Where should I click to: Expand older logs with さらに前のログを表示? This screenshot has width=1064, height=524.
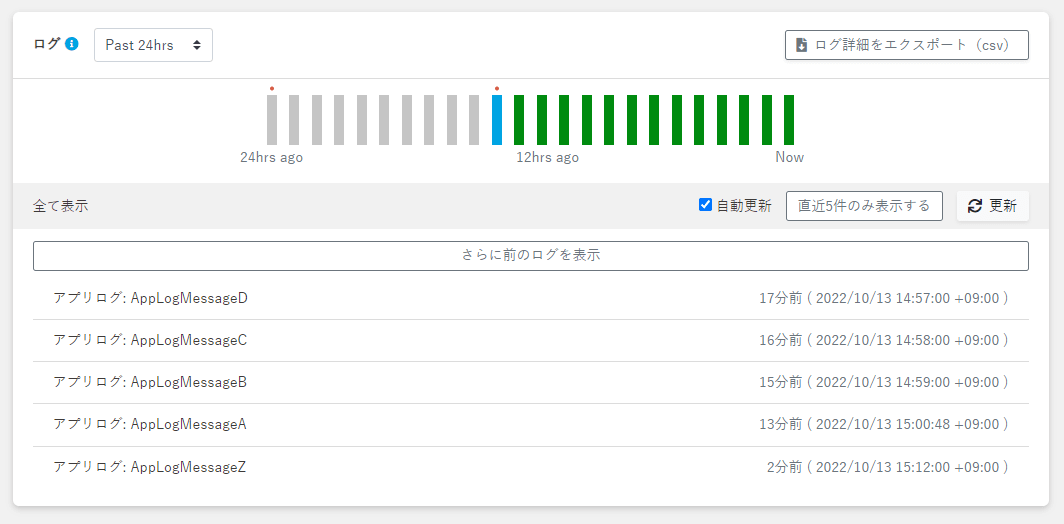coord(530,255)
